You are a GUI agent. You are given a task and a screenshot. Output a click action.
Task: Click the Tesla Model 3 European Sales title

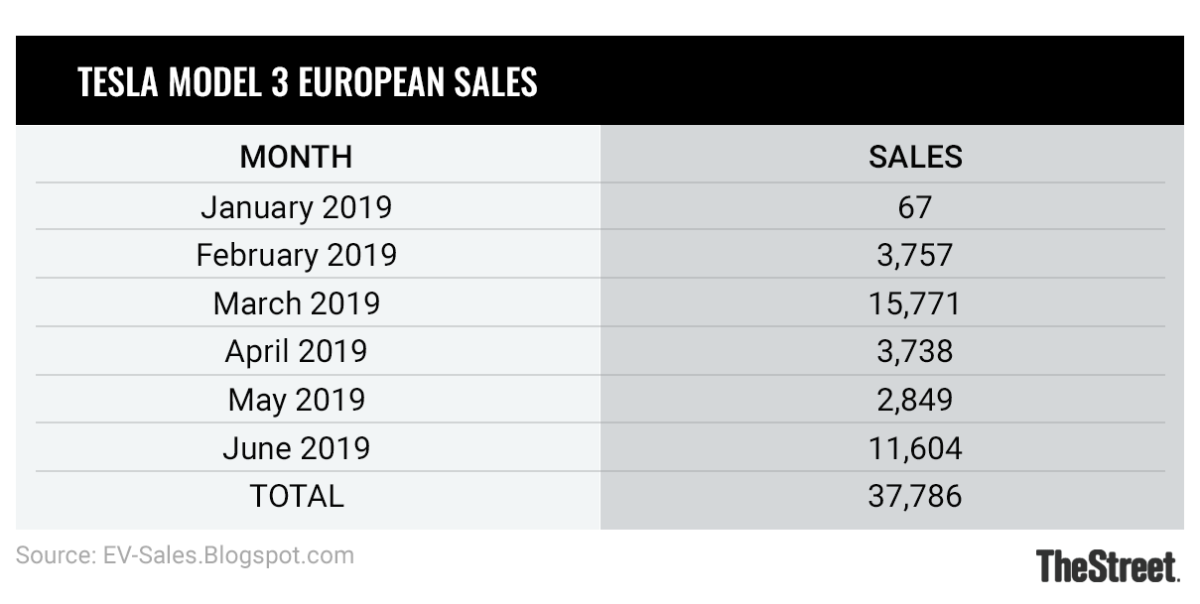tap(307, 82)
